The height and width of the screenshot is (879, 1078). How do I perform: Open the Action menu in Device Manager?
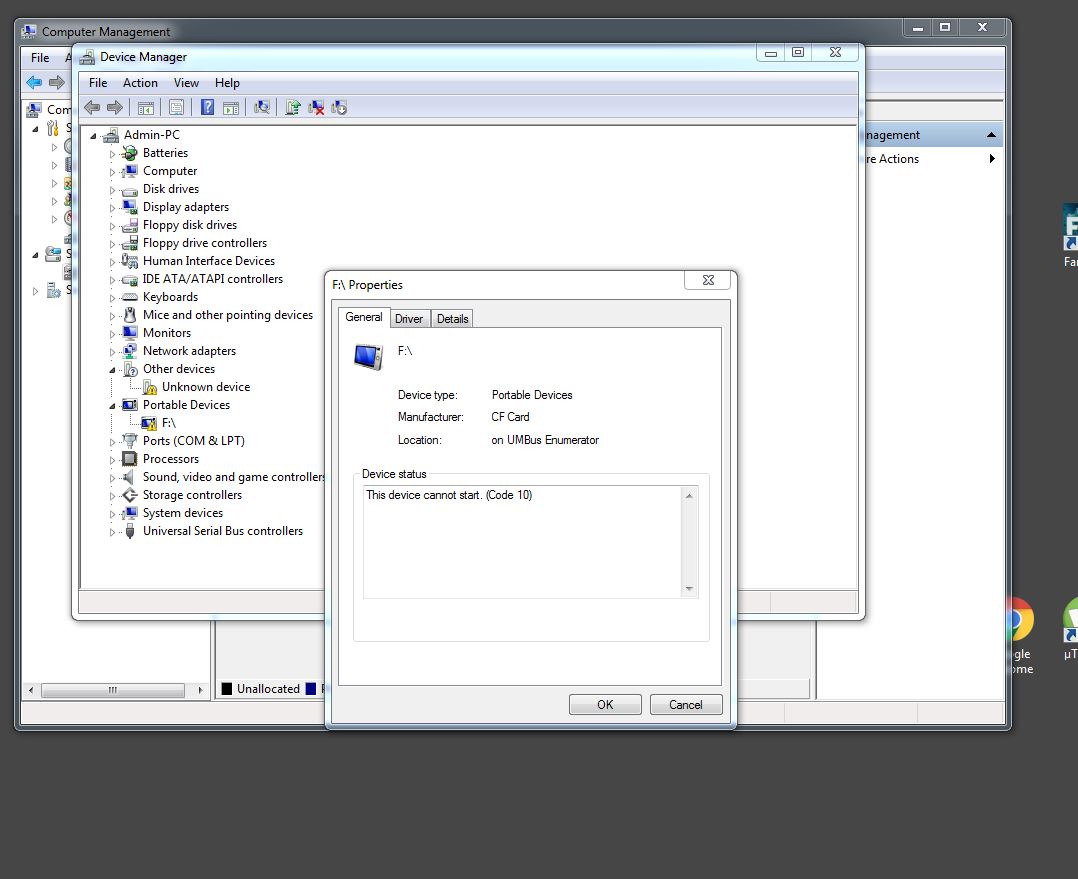coord(140,83)
